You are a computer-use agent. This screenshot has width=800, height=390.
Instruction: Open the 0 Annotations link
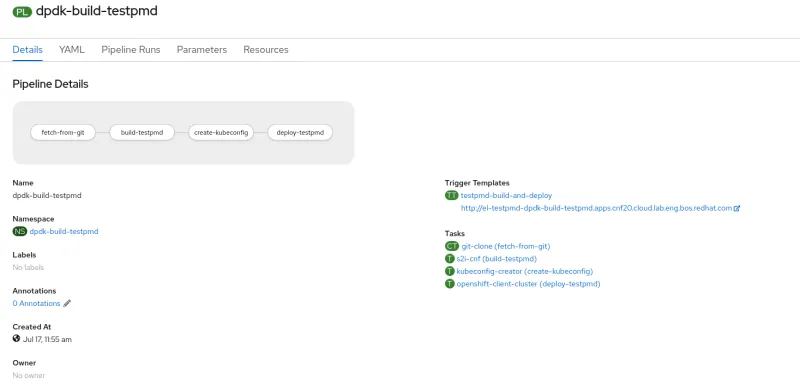36,303
